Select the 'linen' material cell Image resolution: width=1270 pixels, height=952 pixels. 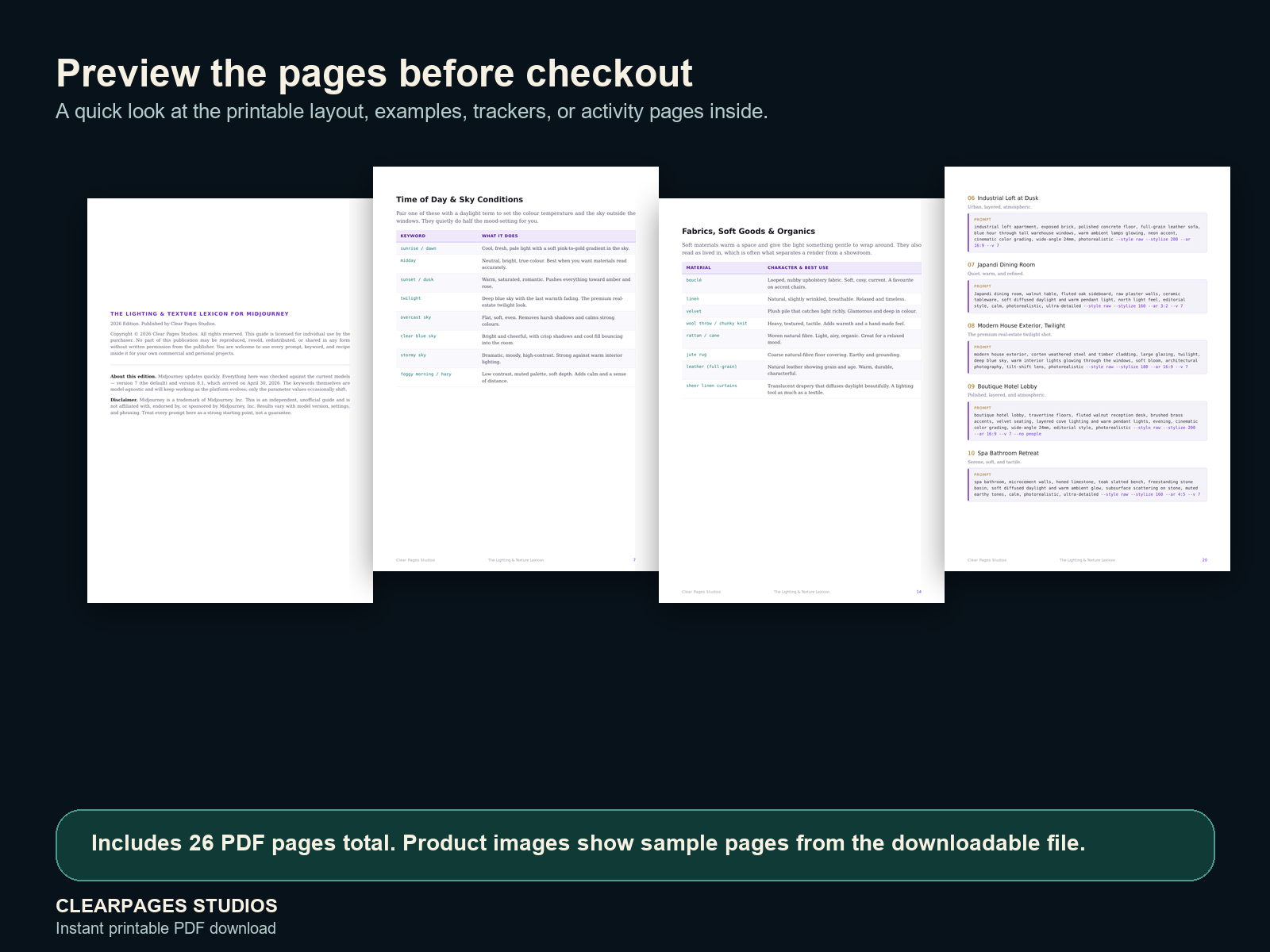pos(692,299)
